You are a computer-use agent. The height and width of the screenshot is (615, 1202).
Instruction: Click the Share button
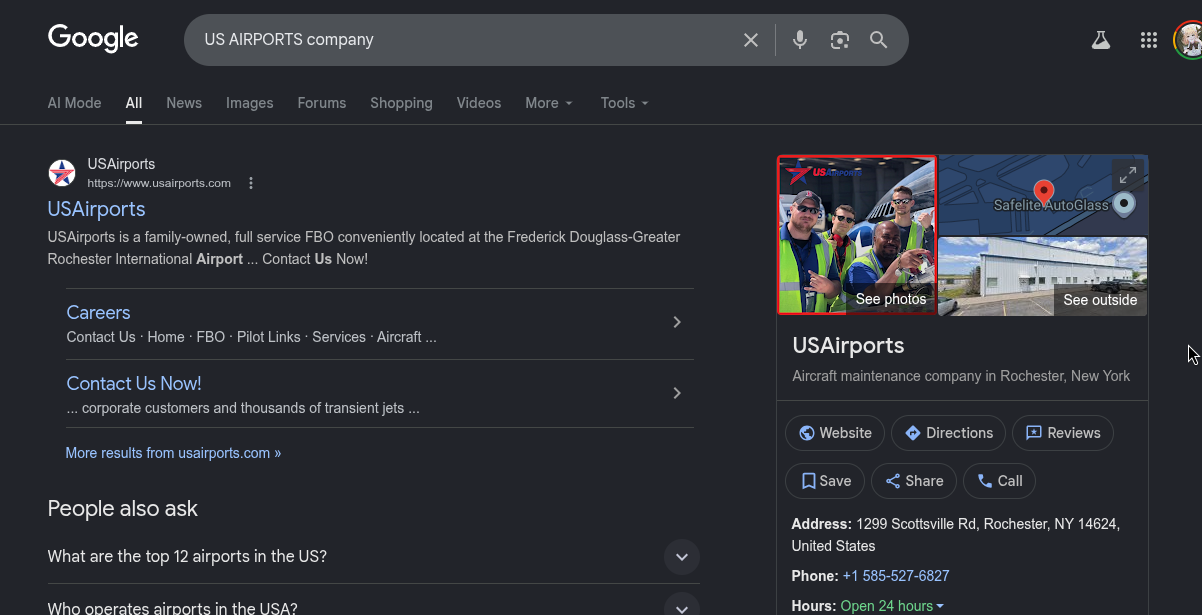coord(914,481)
